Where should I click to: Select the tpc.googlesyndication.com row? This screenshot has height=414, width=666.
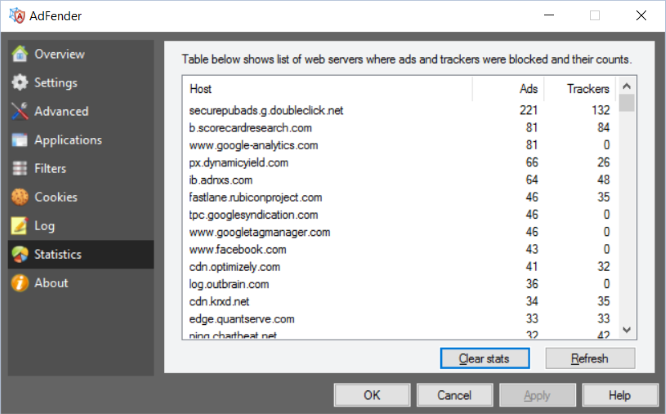399,215
